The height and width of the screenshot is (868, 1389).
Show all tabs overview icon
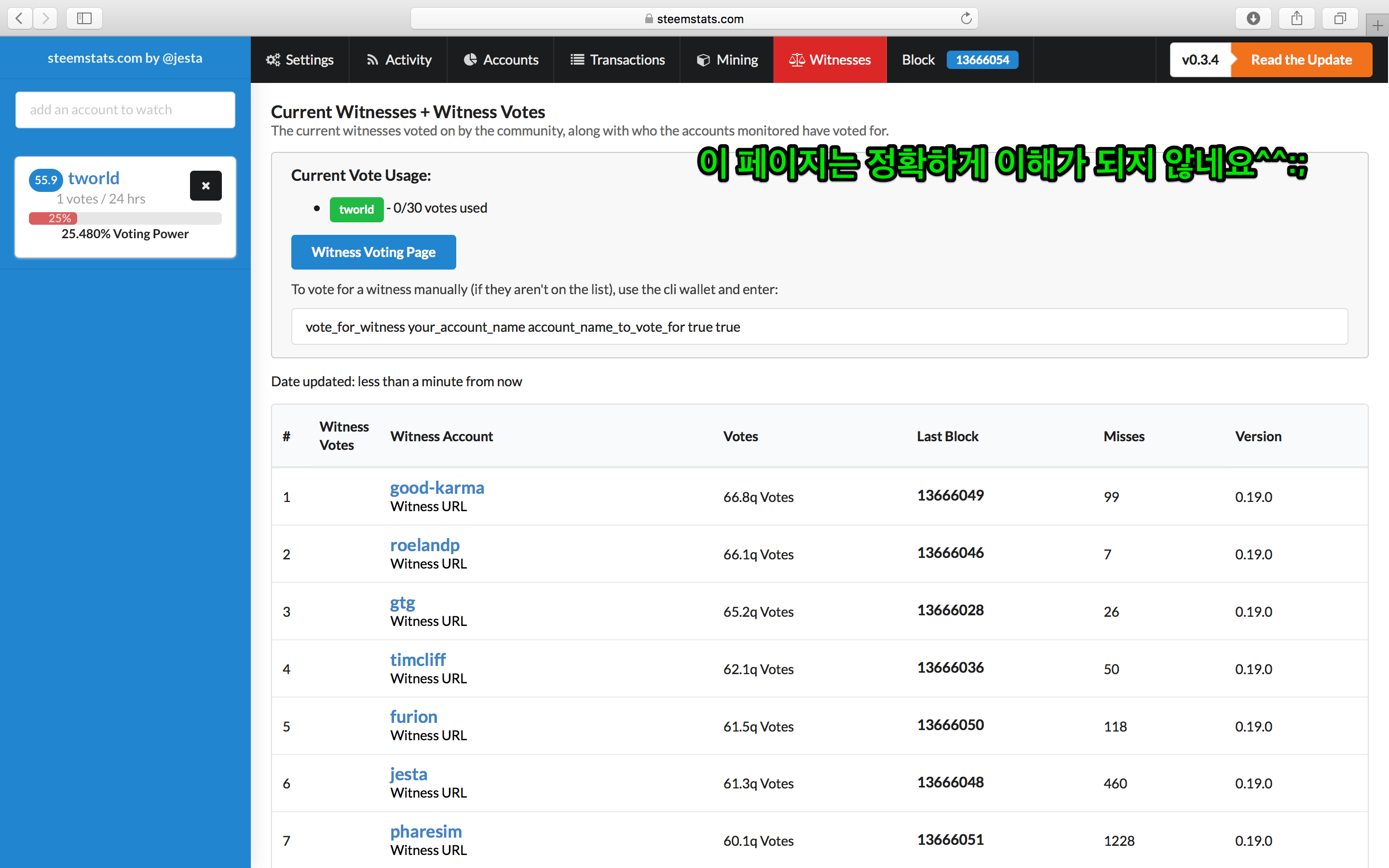click(x=1340, y=18)
